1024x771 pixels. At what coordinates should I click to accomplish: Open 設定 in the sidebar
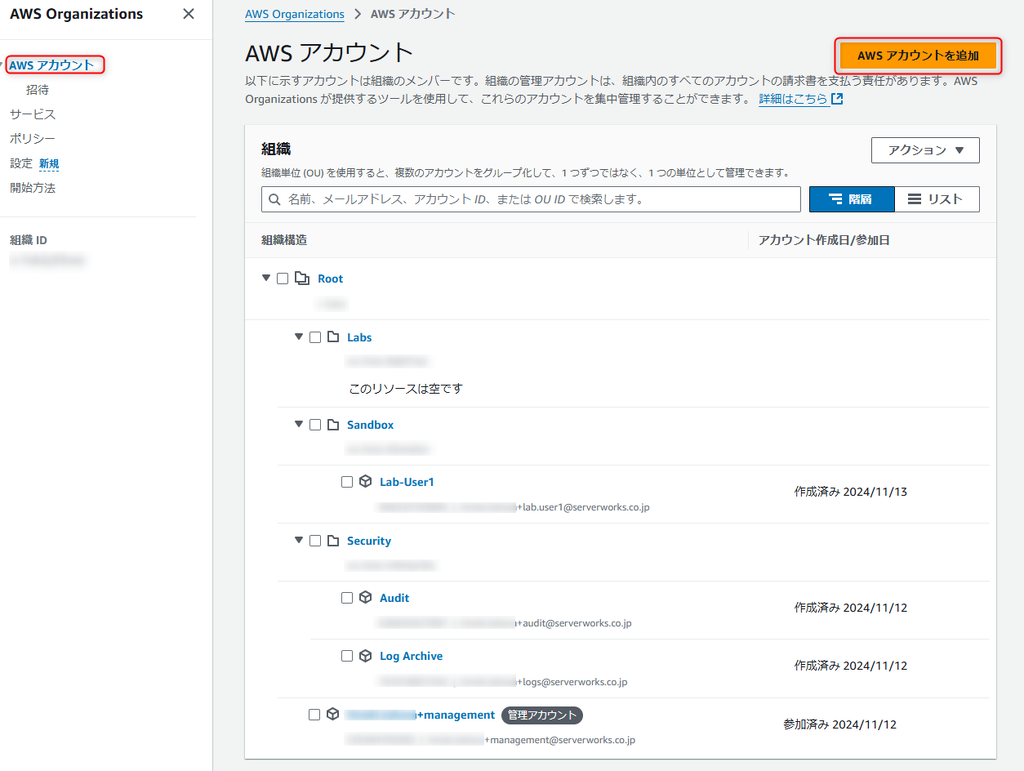21,163
